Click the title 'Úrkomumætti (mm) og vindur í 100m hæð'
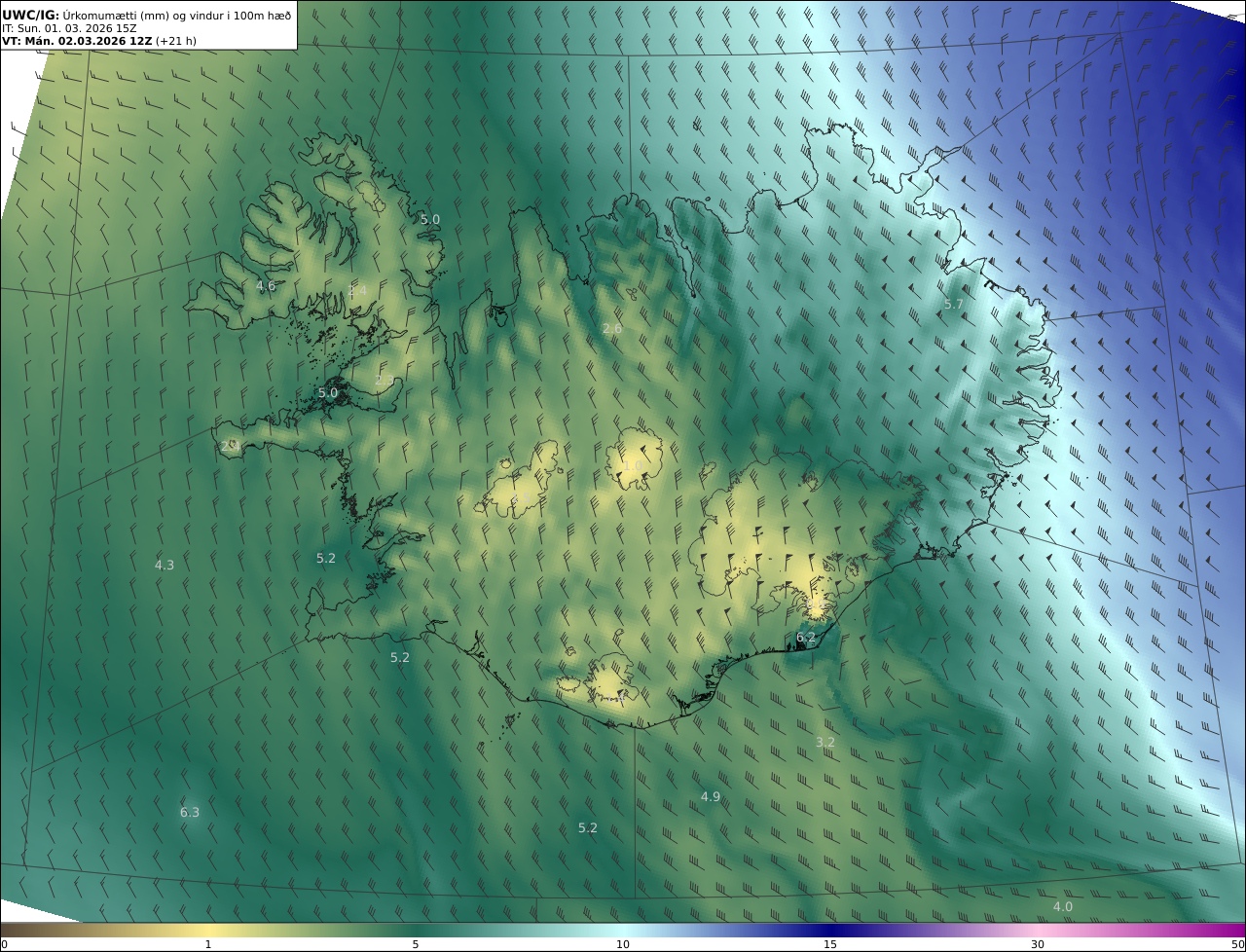 pyautogui.click(x=177, y=15)
